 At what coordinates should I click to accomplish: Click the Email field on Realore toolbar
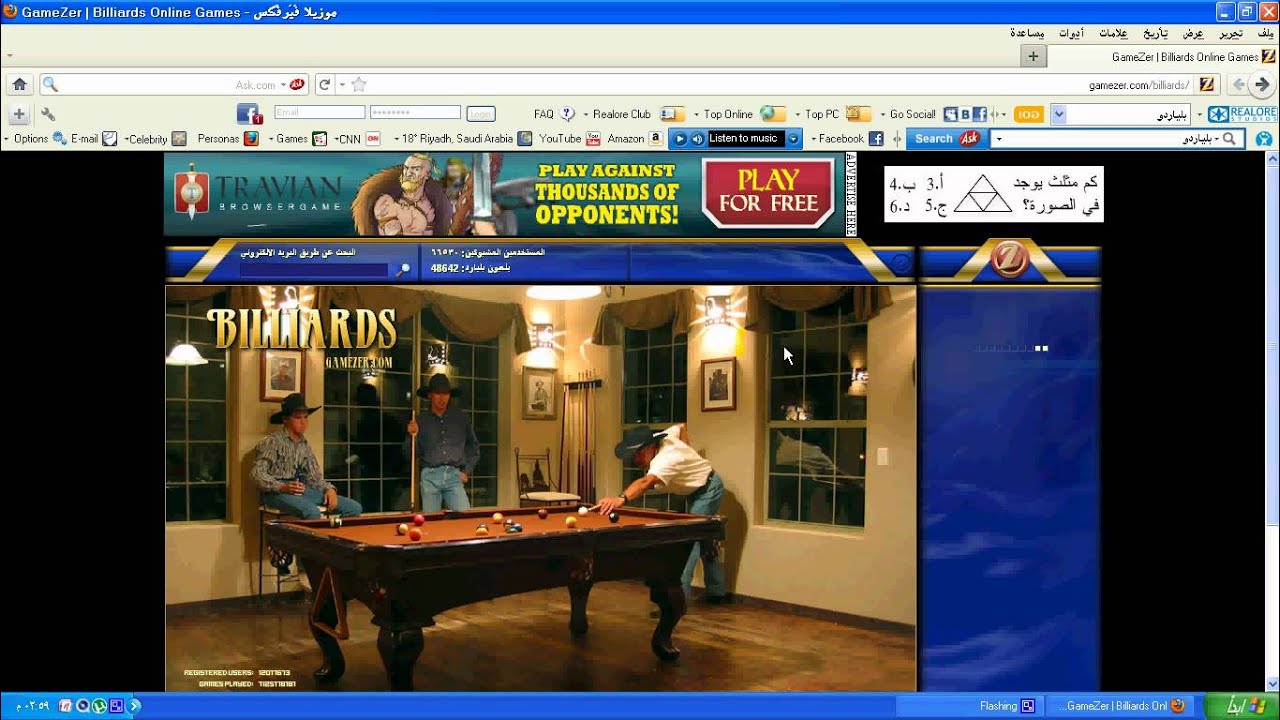coord(319,113)
